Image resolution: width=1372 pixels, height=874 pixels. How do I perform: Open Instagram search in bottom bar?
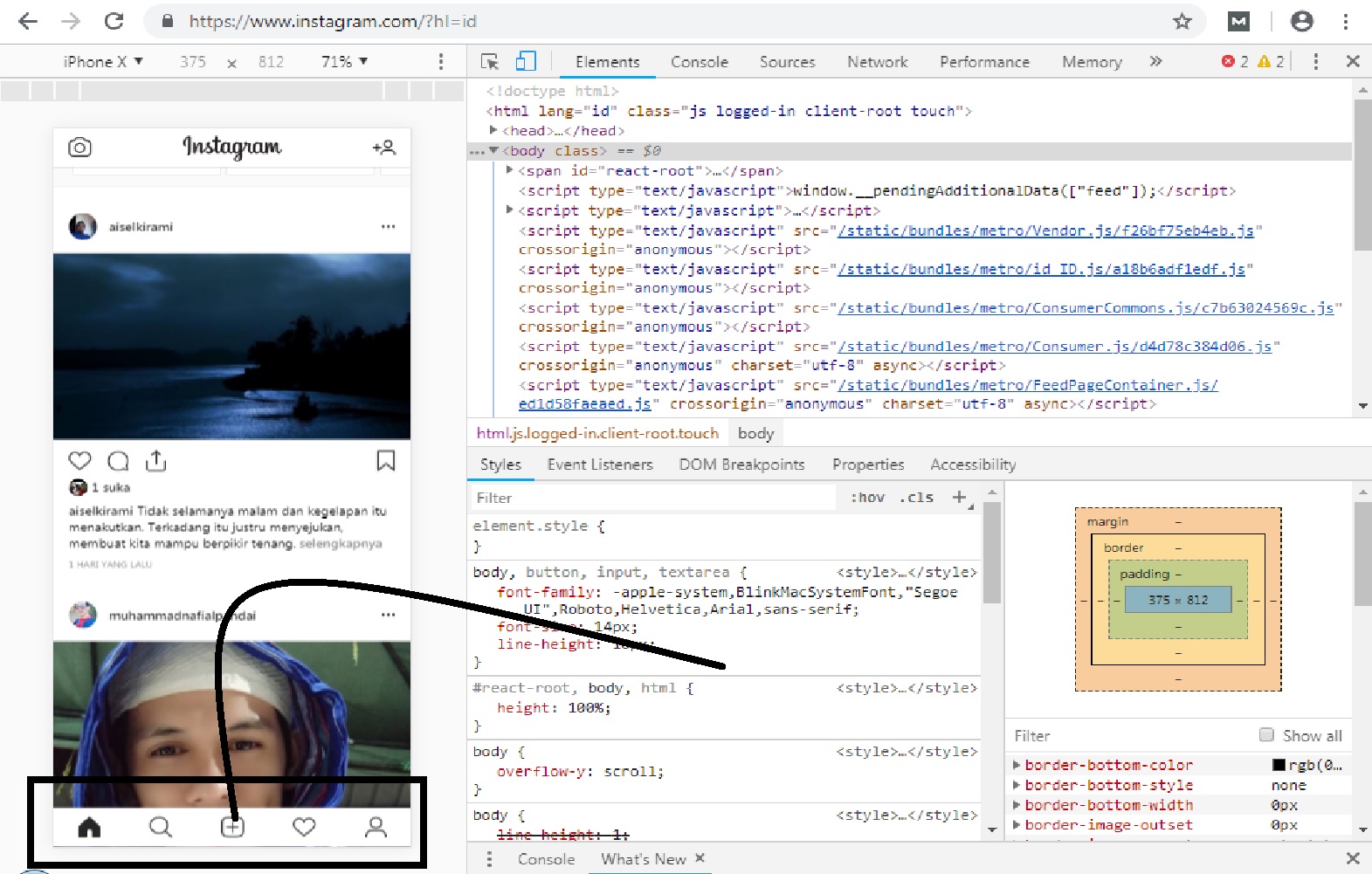(x=161, y=826)
